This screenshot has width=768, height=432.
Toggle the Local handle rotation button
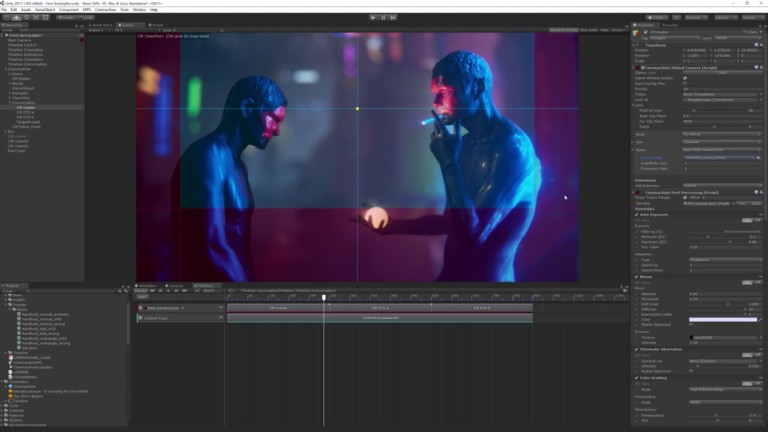click(85, 17)
